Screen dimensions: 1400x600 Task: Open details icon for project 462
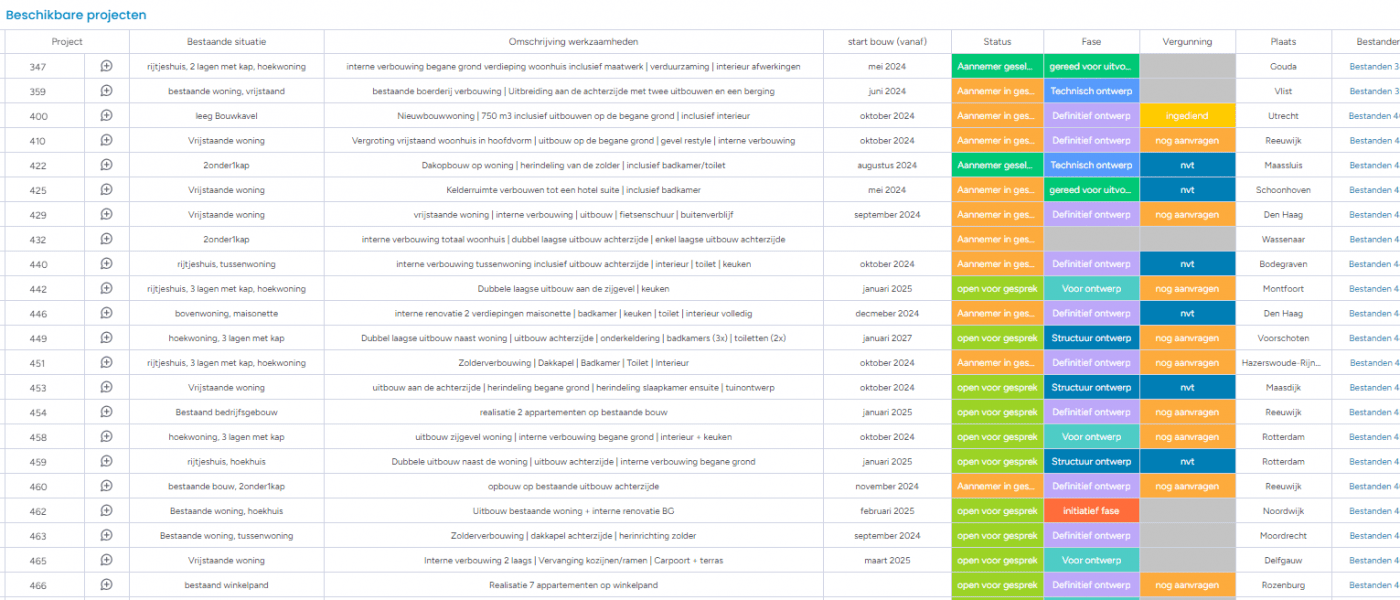click(x=107, y=510)
